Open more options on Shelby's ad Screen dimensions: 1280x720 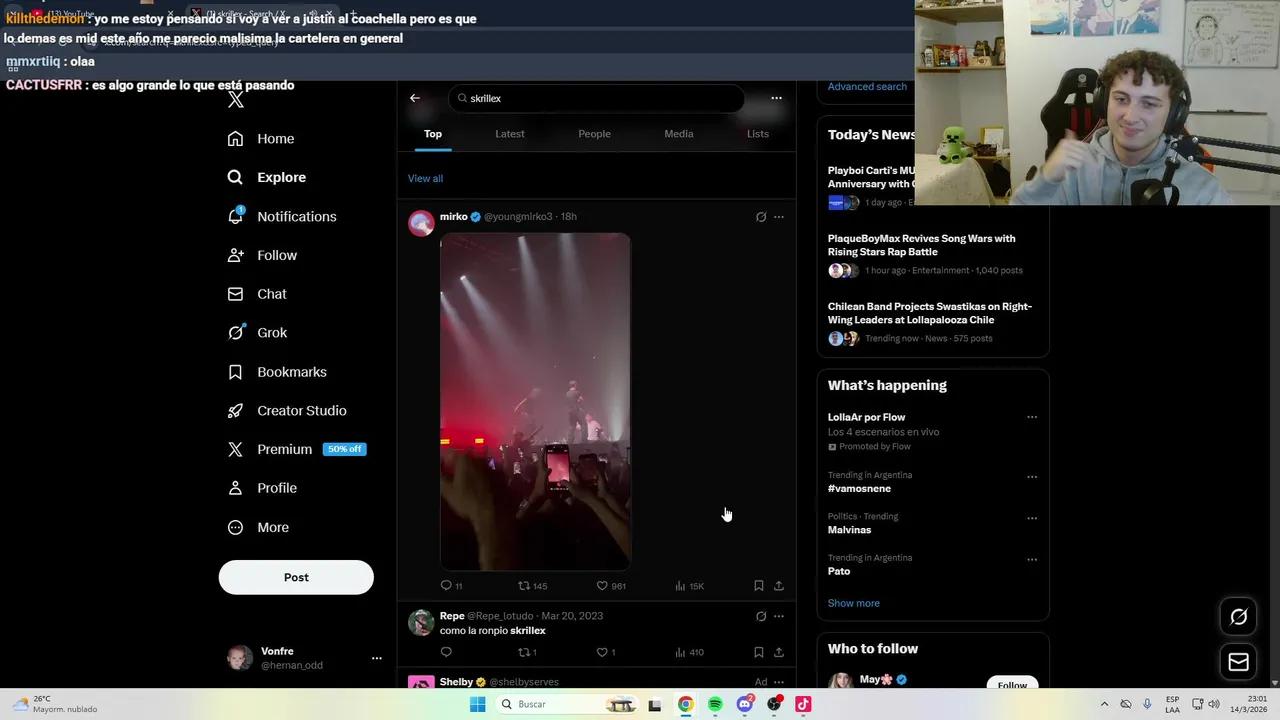pos(779,682)
